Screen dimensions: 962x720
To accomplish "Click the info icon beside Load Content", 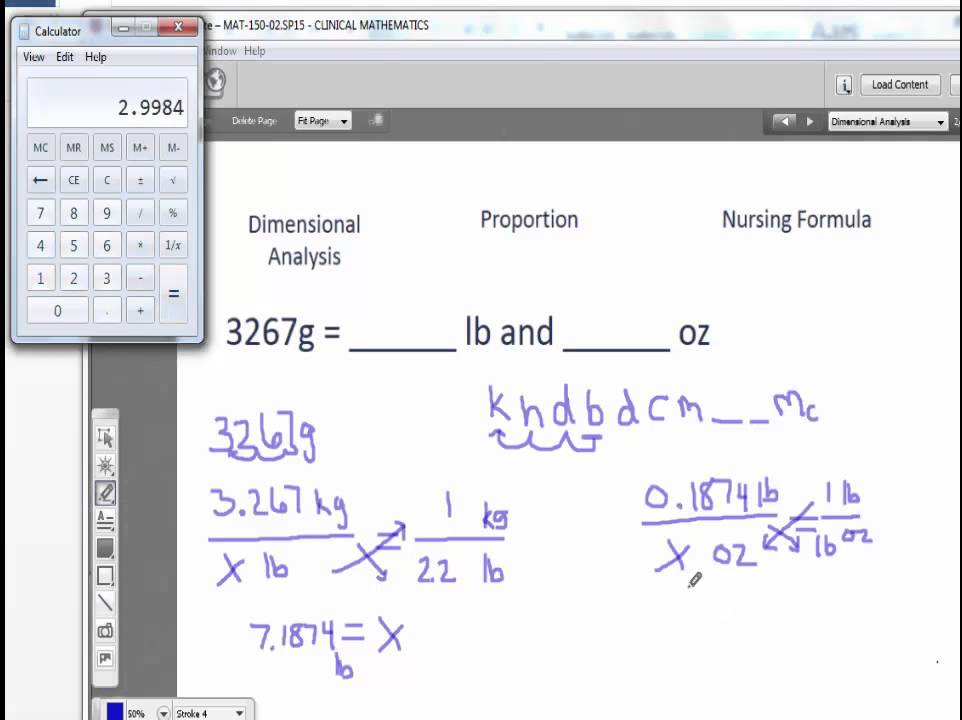I will coord(844,85).
